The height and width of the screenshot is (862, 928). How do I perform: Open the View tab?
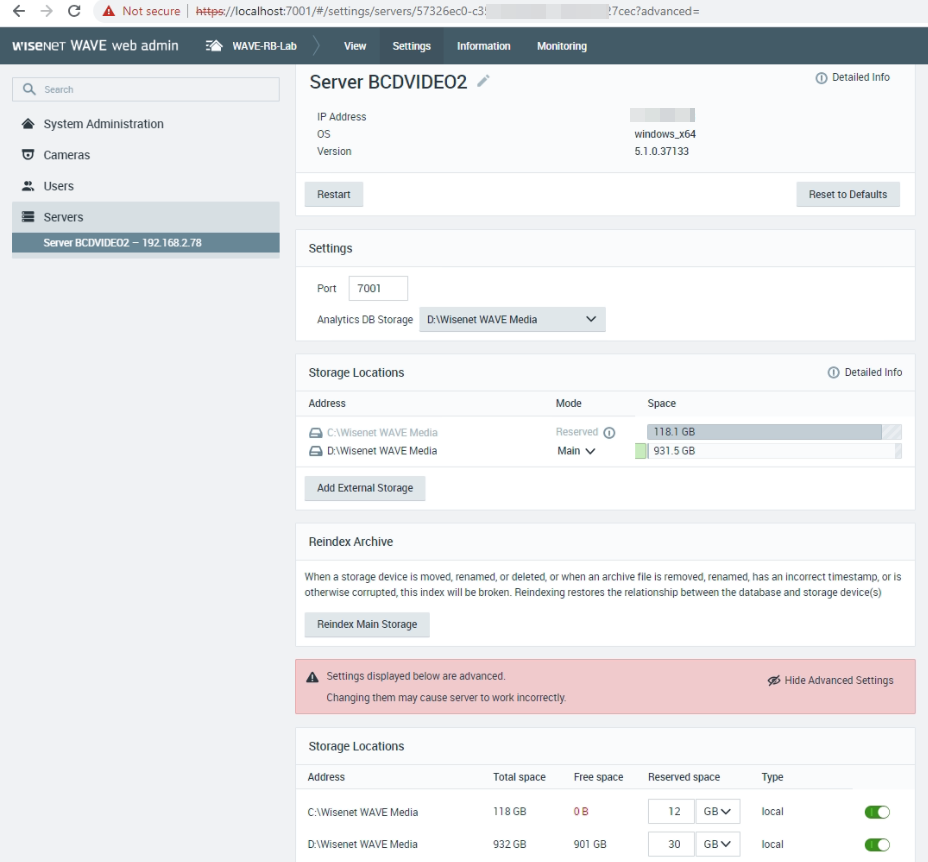tap(355, 46)
